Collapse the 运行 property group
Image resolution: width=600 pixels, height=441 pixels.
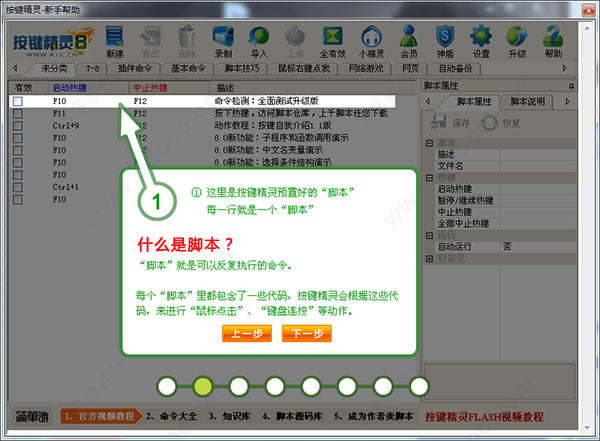429,235
